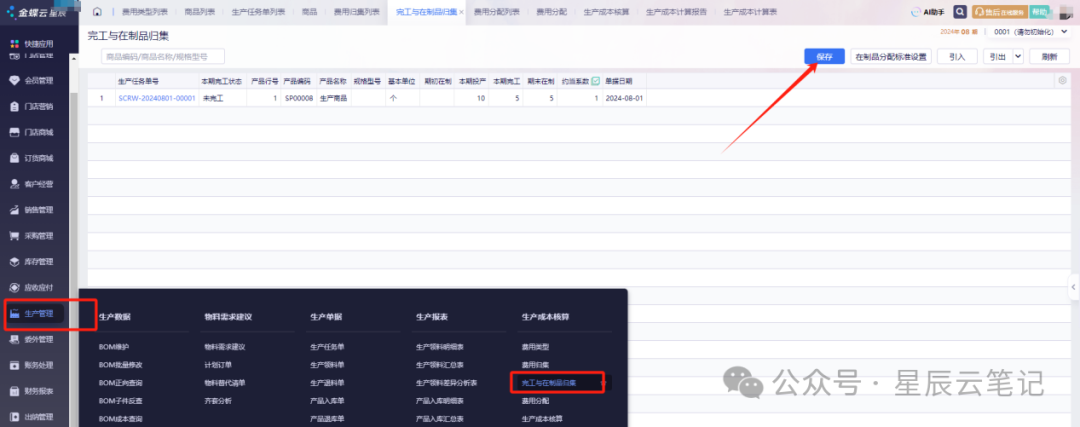Click the 保存 save button
This screenshot has width=1080, height=427.
tap(824, 57)
